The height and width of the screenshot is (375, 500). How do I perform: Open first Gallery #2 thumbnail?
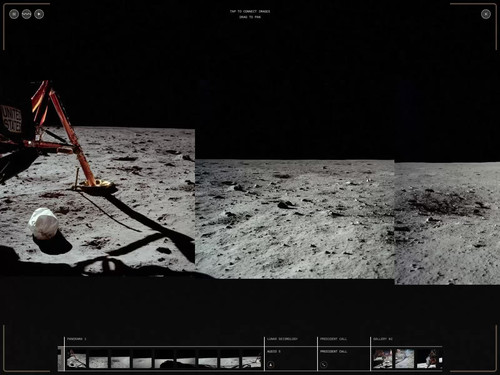(383, 359)
